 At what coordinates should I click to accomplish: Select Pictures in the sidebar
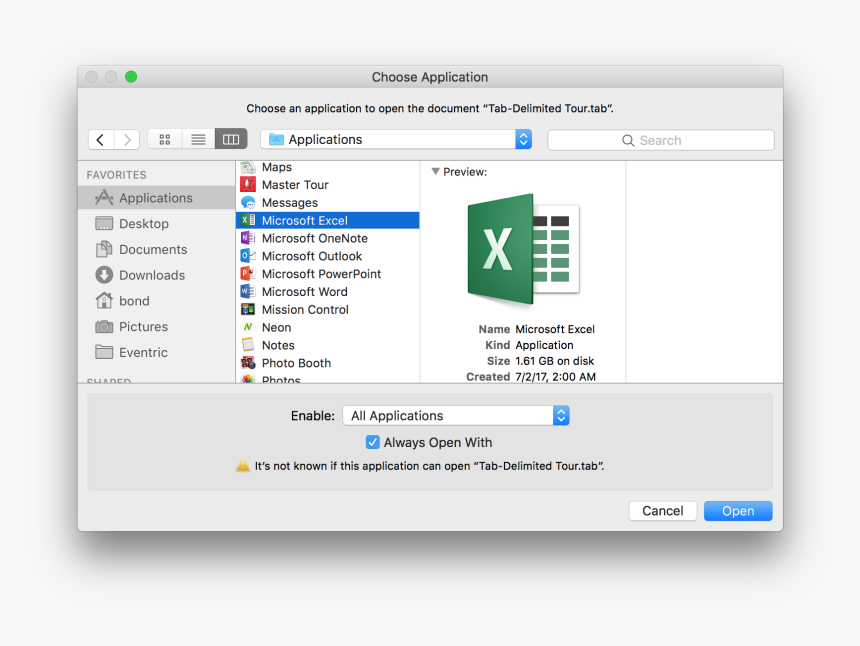(156, 326)
